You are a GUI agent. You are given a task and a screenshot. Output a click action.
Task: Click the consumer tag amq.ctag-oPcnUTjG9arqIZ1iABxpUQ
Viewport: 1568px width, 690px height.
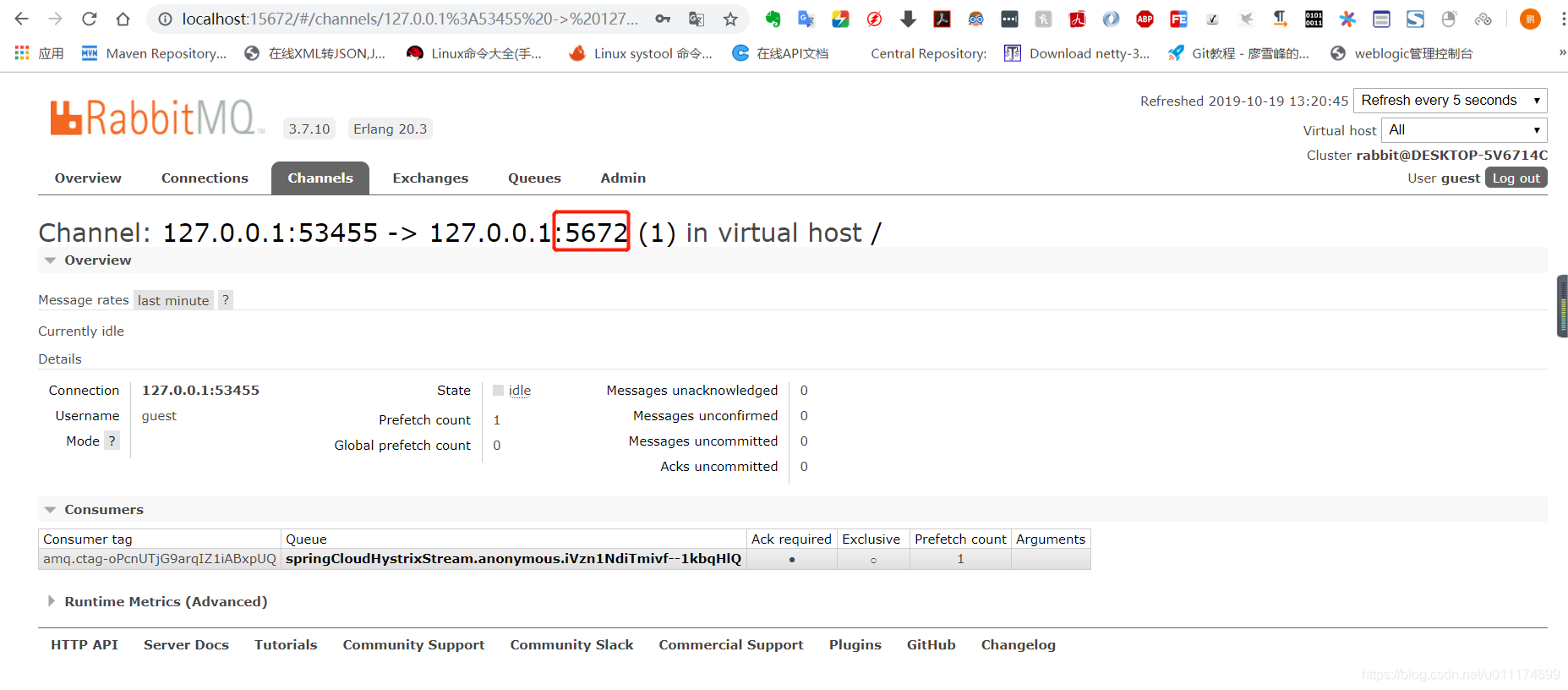pos(160,558)
